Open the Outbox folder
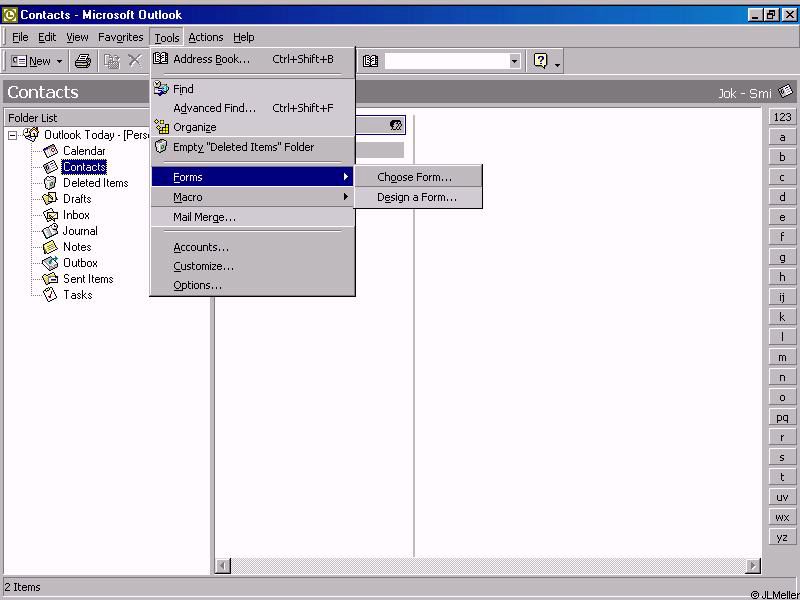The width and height of the screenshot is (800, 600). tap(80, 263)
